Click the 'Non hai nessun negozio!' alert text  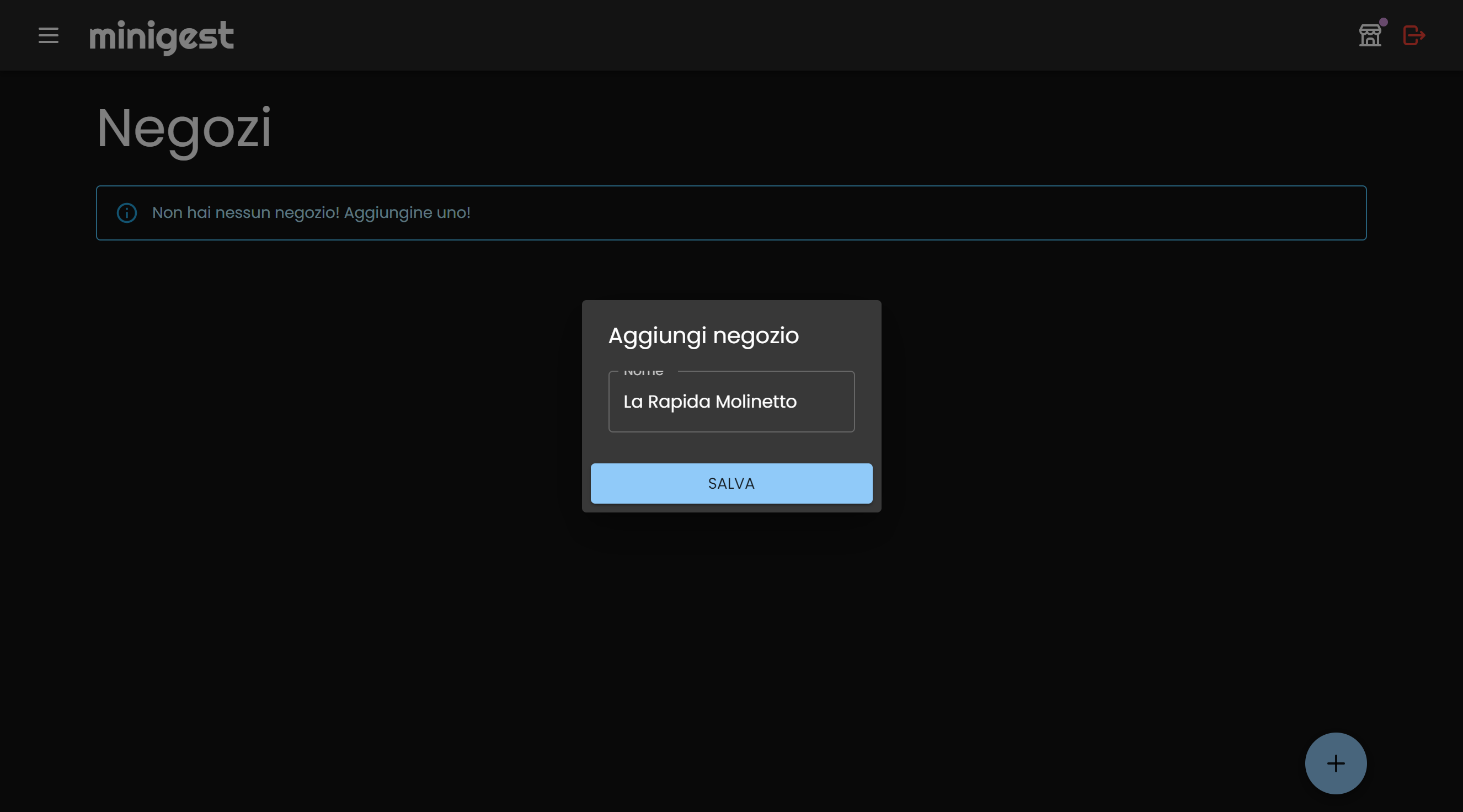pyautogui.click(x=311, y=212)
